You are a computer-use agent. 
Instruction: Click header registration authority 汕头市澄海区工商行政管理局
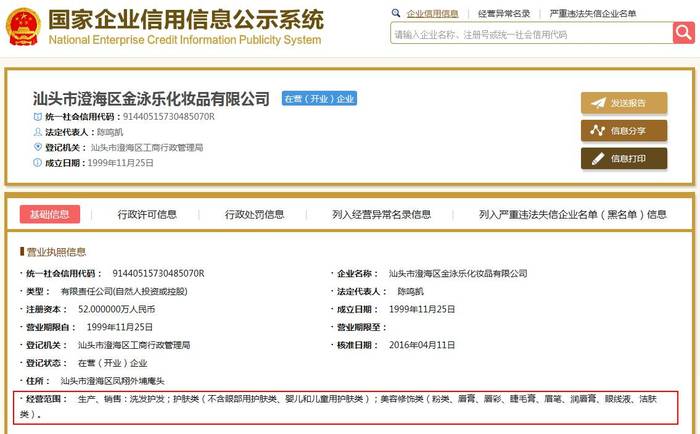147,147
